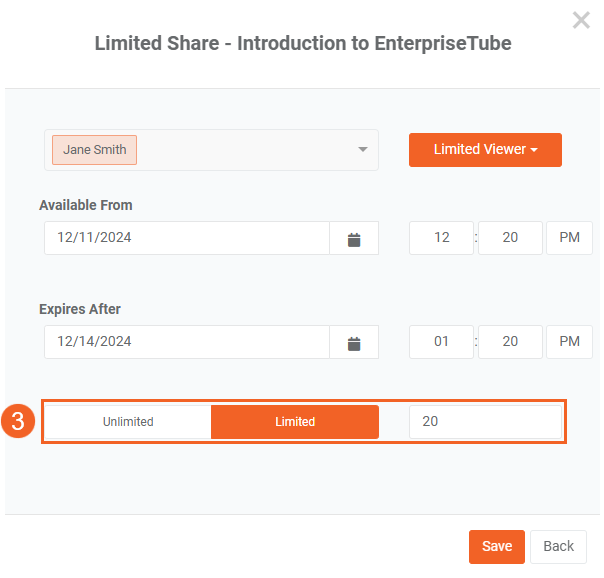
Task: Save the limited share settings
Action: [497, 546]
